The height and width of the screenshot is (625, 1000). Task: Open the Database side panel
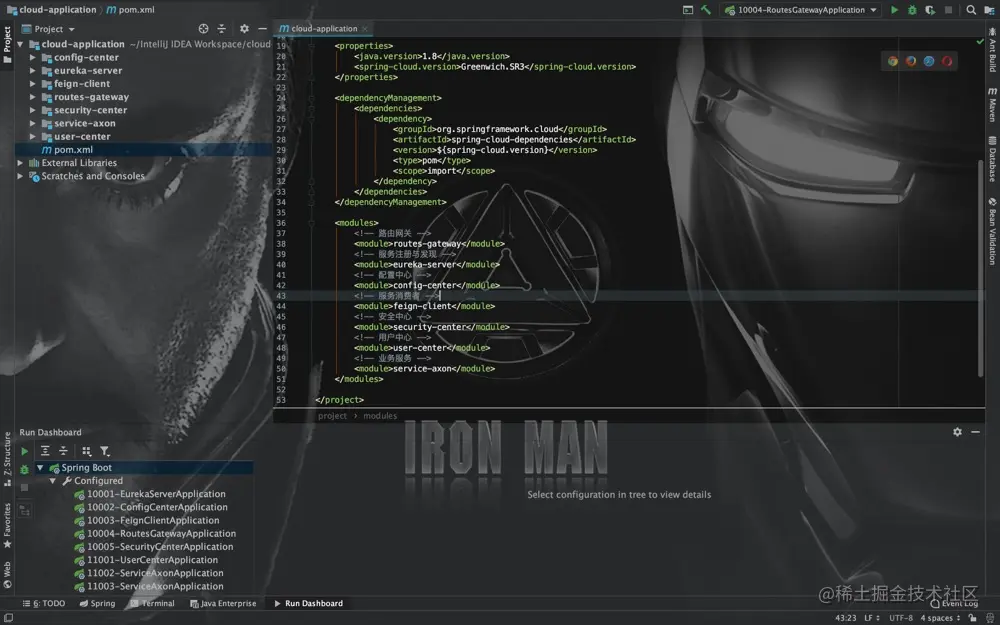(992, 159)
